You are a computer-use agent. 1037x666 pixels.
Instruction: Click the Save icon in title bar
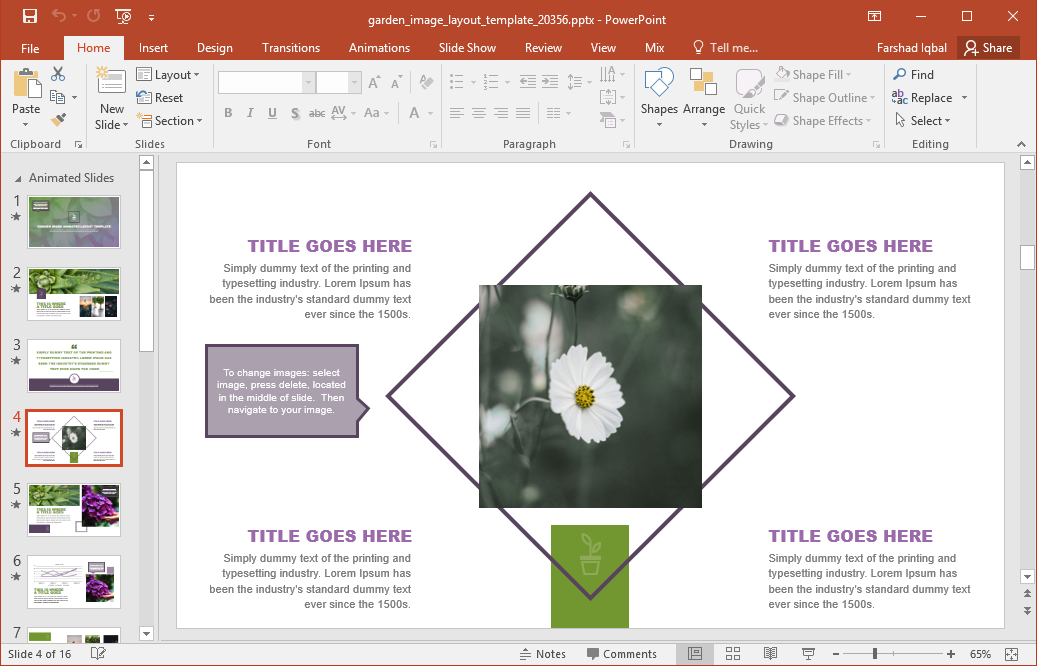click(x=29, y=16)
